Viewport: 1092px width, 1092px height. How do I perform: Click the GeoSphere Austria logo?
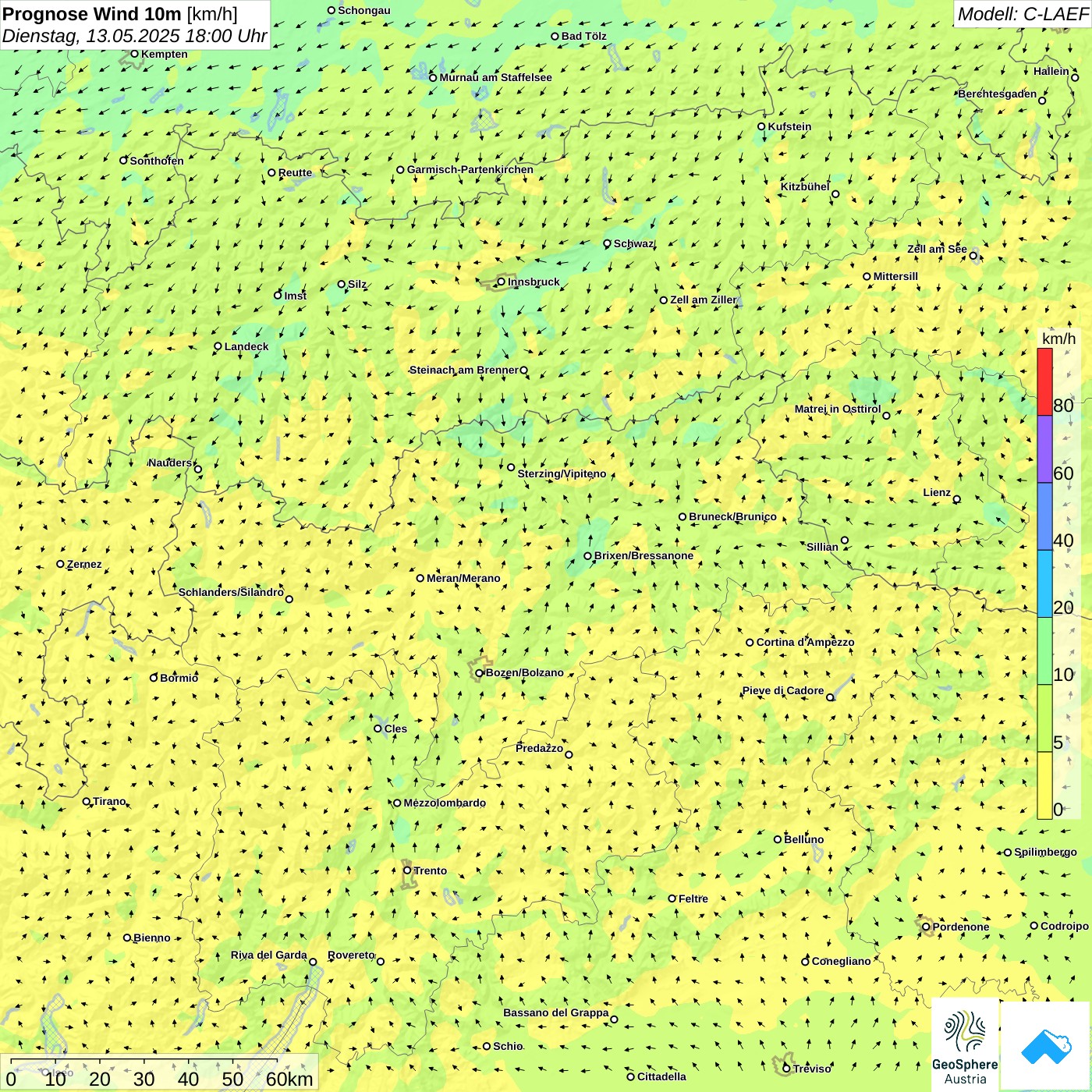click(x=965, y=1046)
